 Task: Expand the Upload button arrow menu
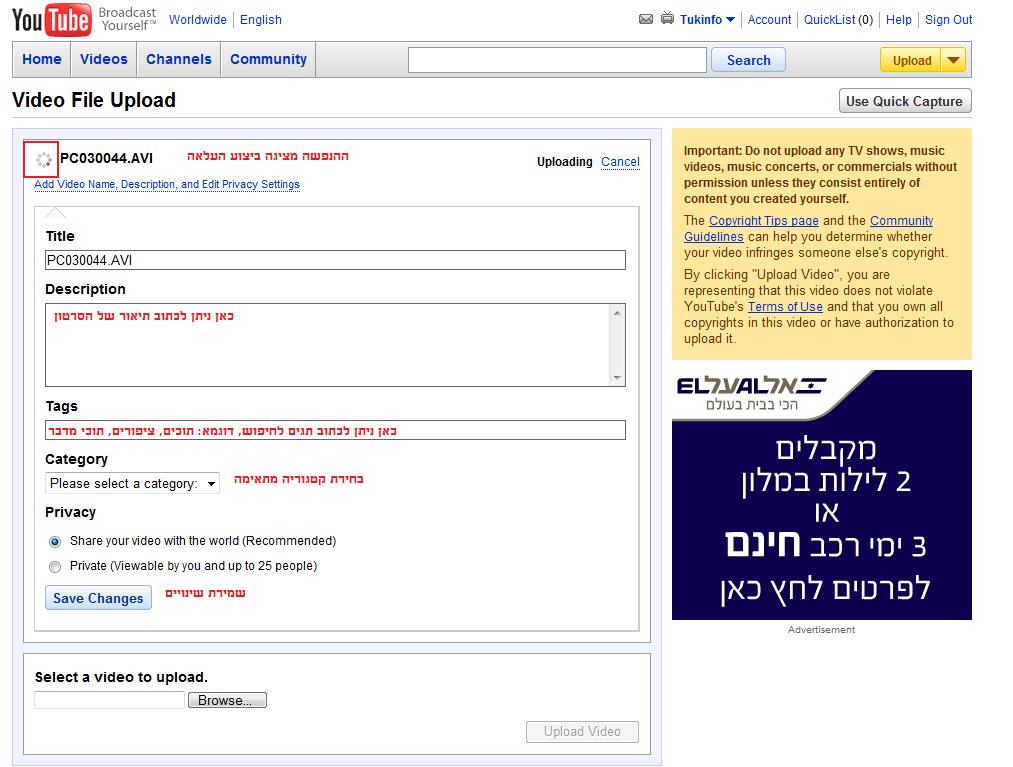pos(954,60)
